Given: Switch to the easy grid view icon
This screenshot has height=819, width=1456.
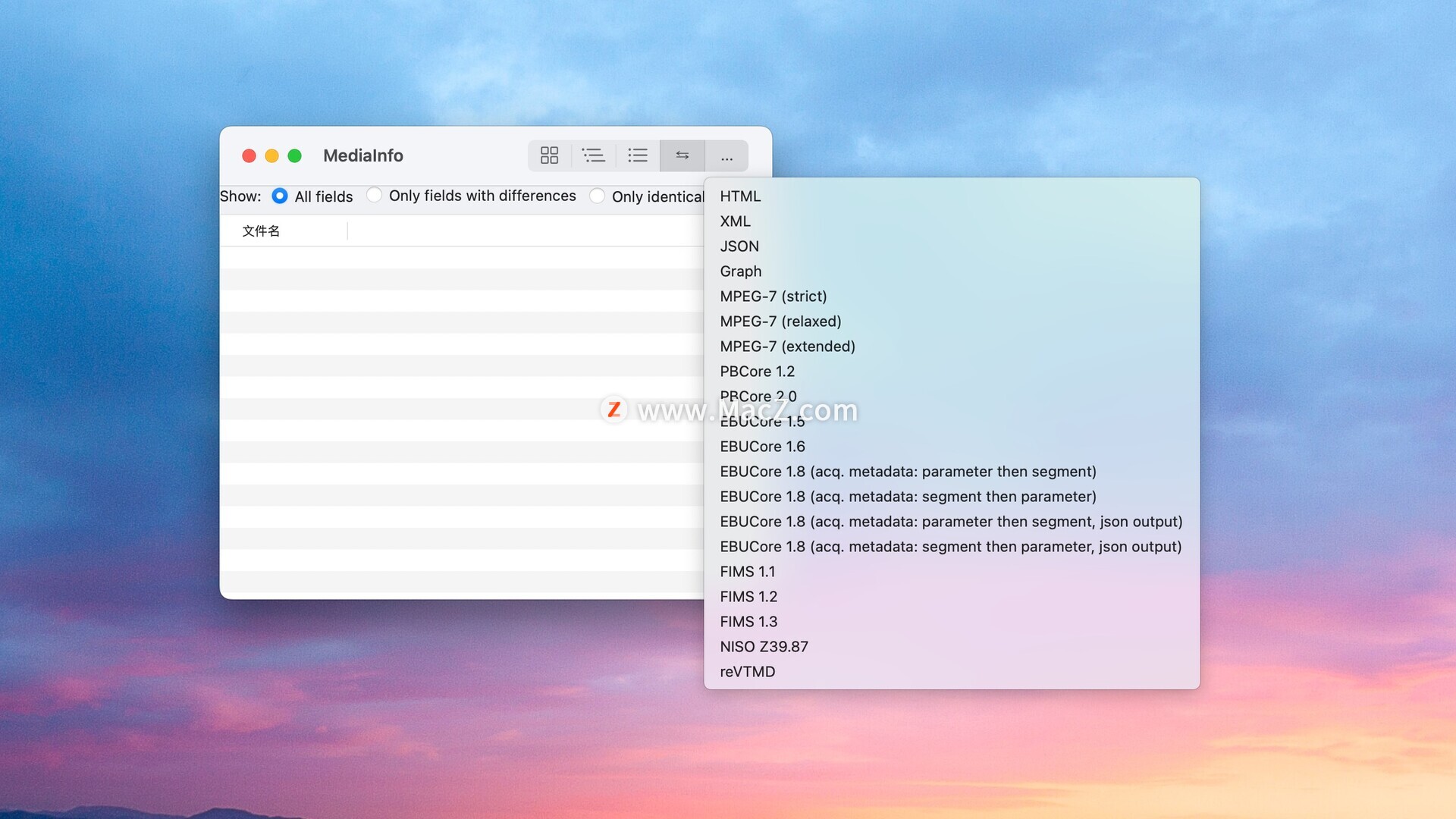Looking at the screenshot, I should [549, 155].
